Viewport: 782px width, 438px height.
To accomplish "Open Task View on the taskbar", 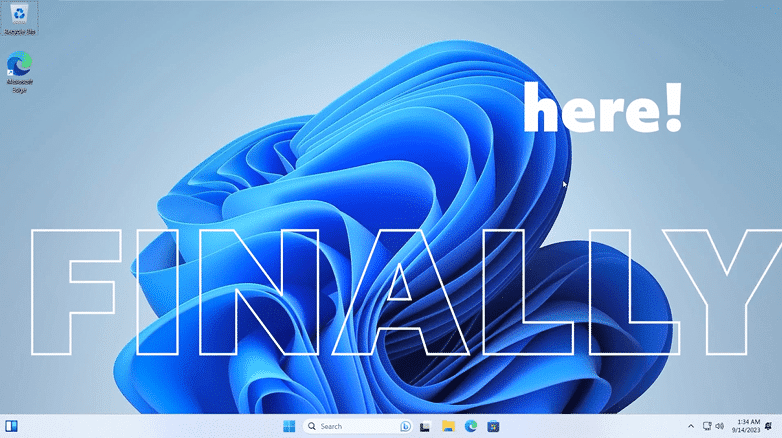I will (425, 427).
